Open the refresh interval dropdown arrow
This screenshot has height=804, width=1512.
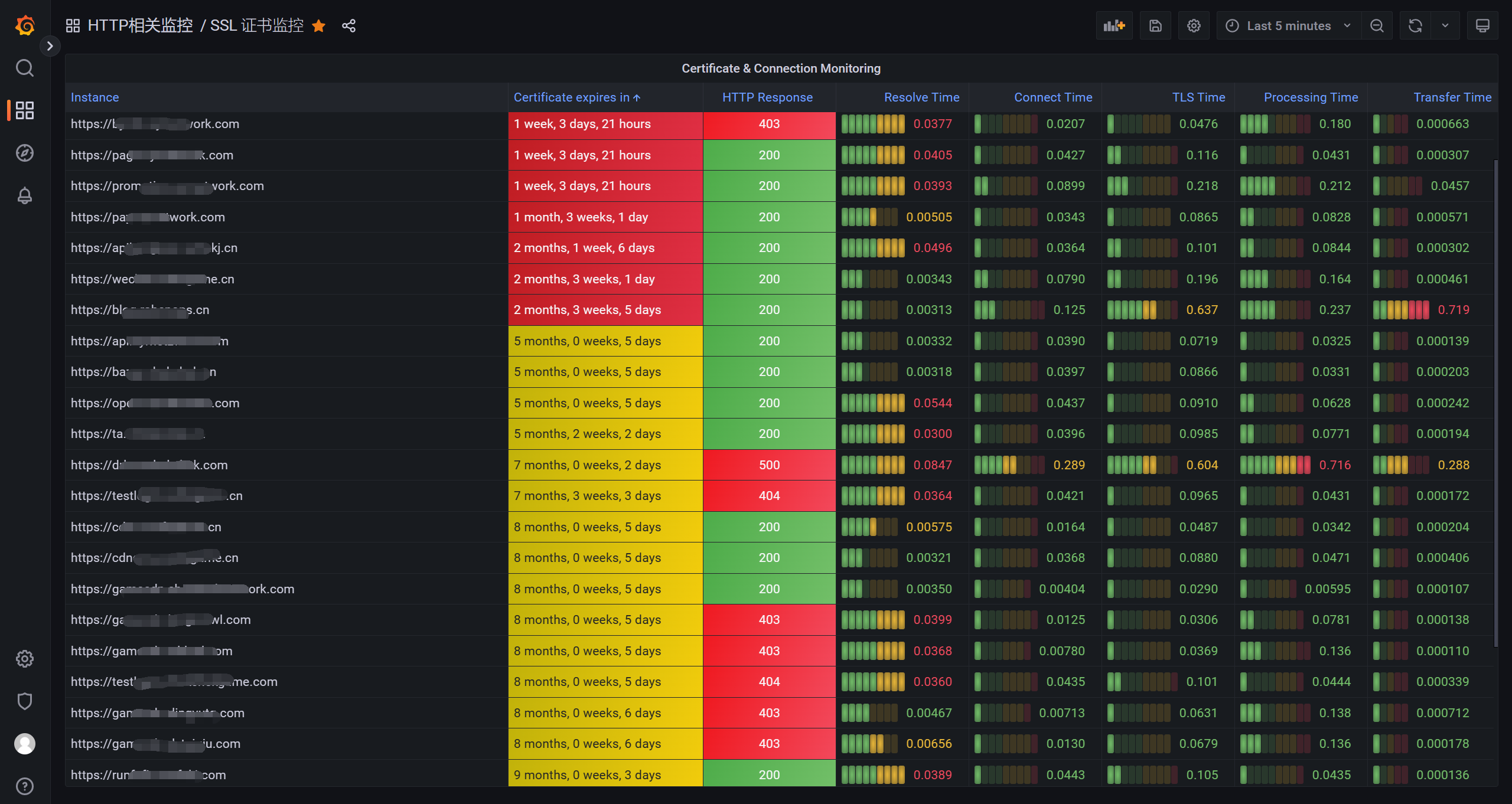click(x=1445, y=25)
